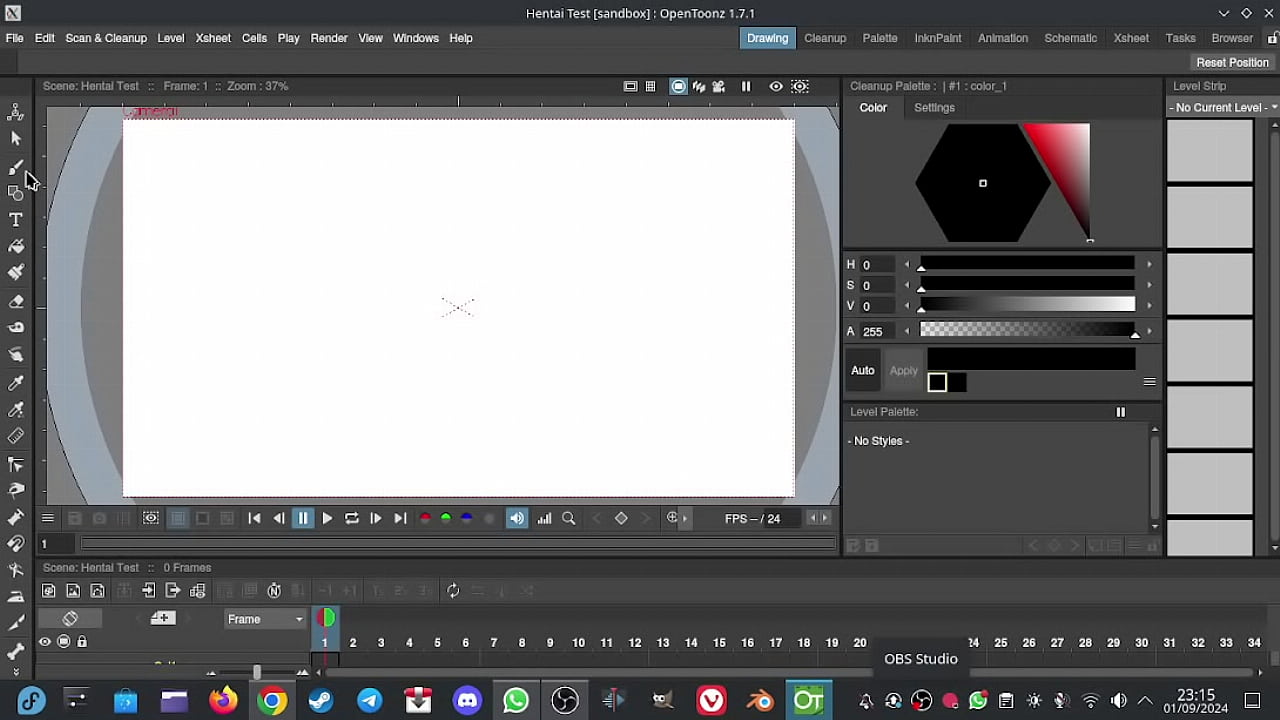Choose the Fill bucket tool

16,246
